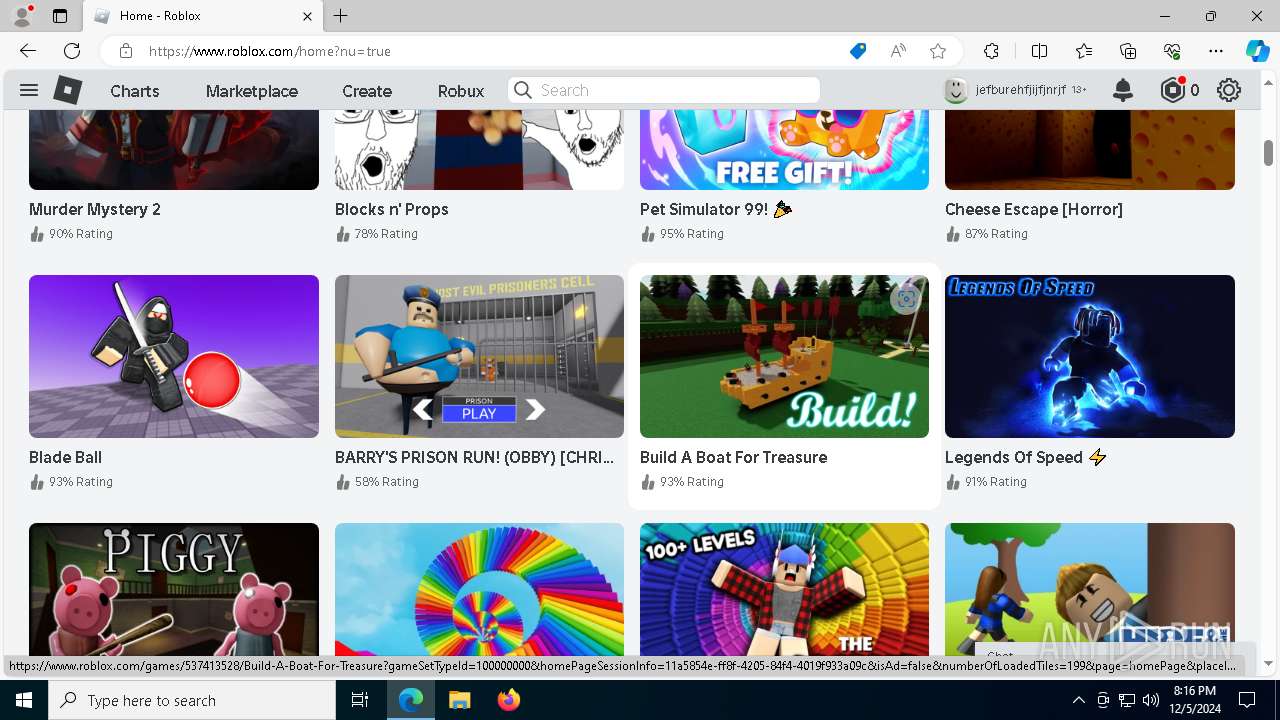This screenshot has height=720, width=1280.
Task: Close the Home - Roblox tab
Action: (x=307, y=16)
